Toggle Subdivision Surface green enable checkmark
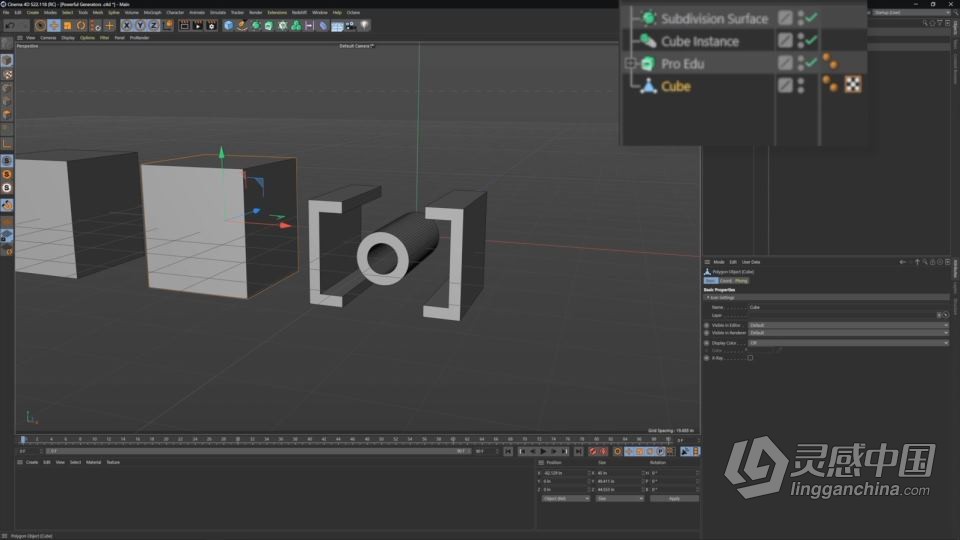Viewport: 960px width, 540px height. [x=812, y=18]
